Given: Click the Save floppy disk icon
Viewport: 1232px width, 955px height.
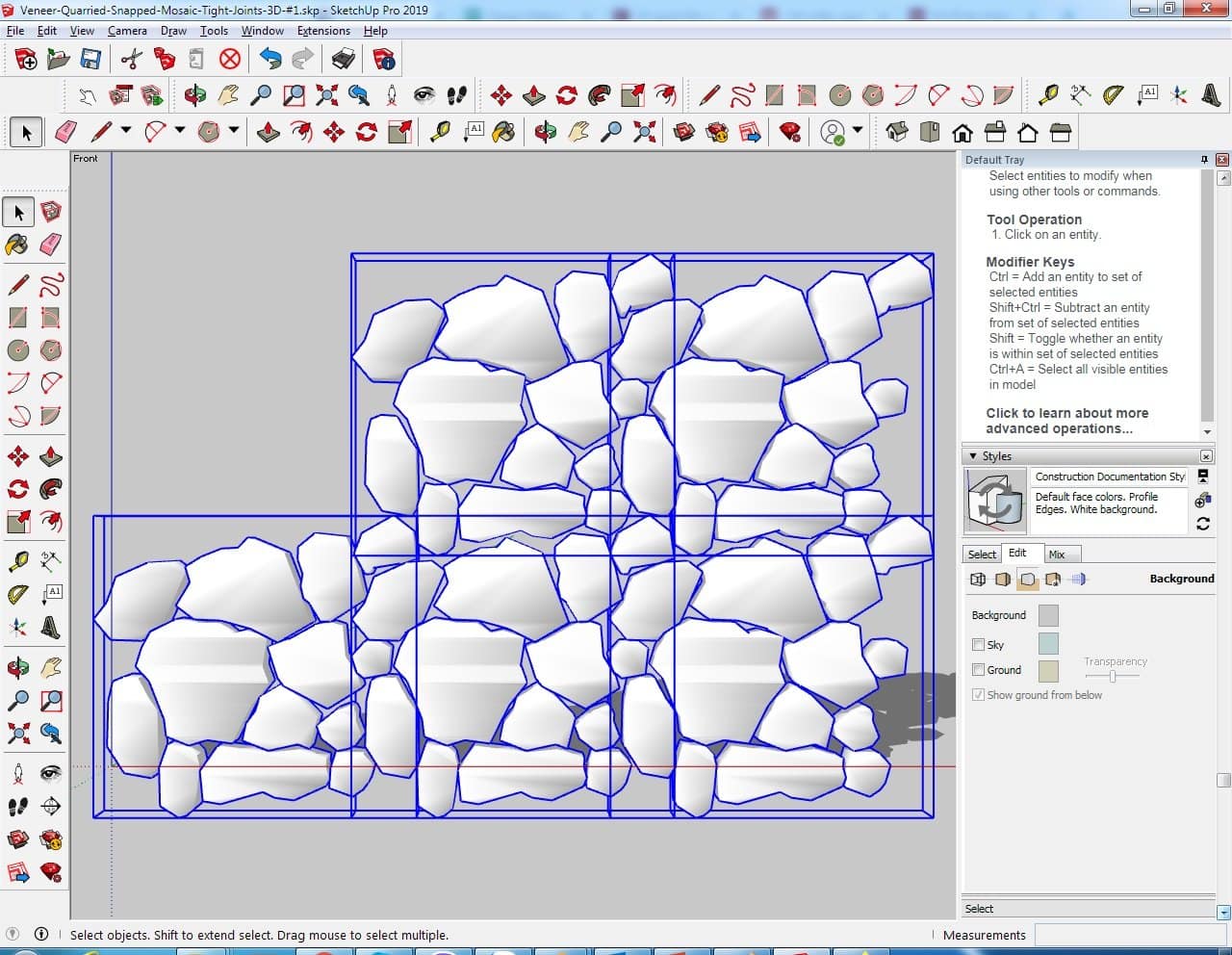Looking at the screenshot, I should (90, 60).
